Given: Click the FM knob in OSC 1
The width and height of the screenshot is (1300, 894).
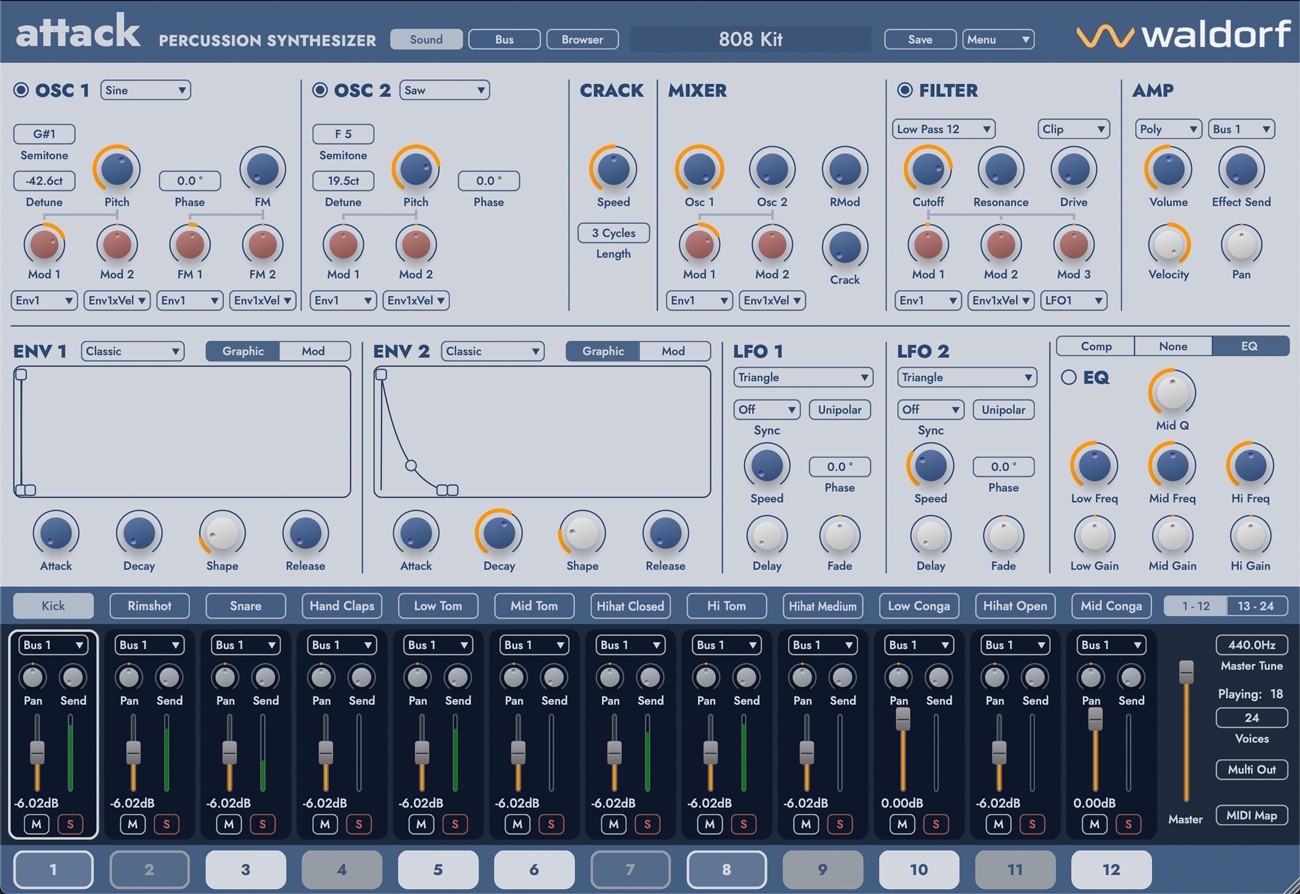Looking at the screenshot, I should click(262, 170).
